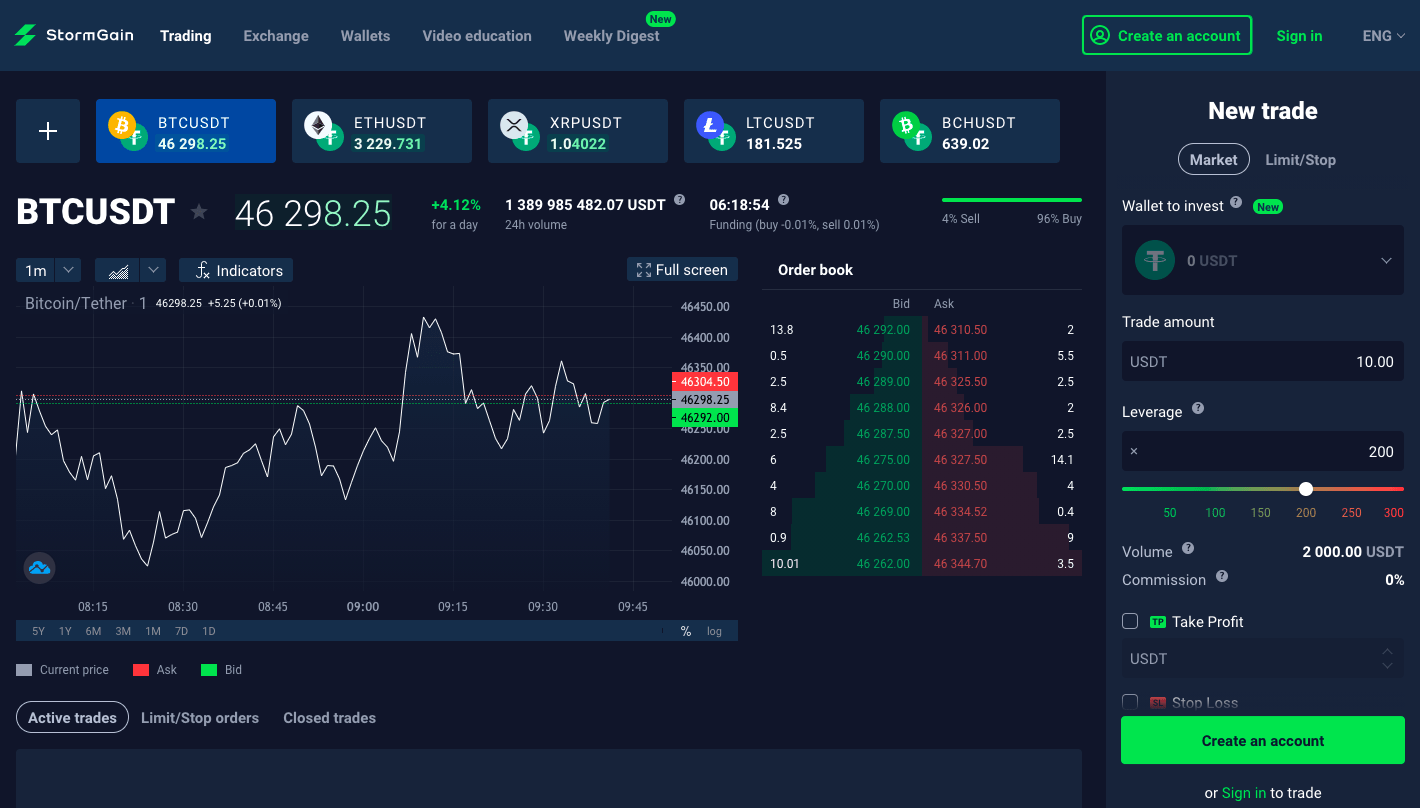Set leverage to 50 on scale
This screenshot has width=1420, height=808.
click(1170, 513)
